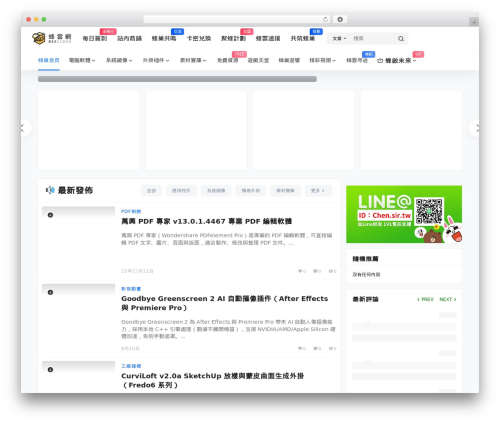Select the 蜂巢首頁 home tab
Viewport: 500px width, 423px height.
pos(49,60)
